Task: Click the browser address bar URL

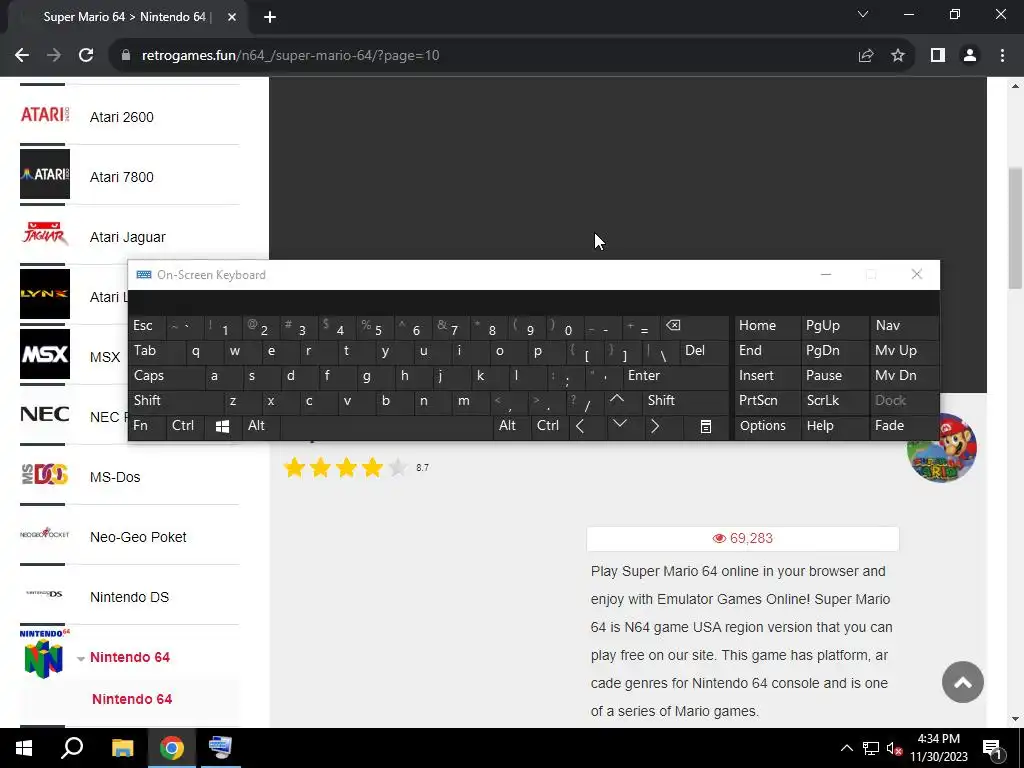Action: point(291,56)
